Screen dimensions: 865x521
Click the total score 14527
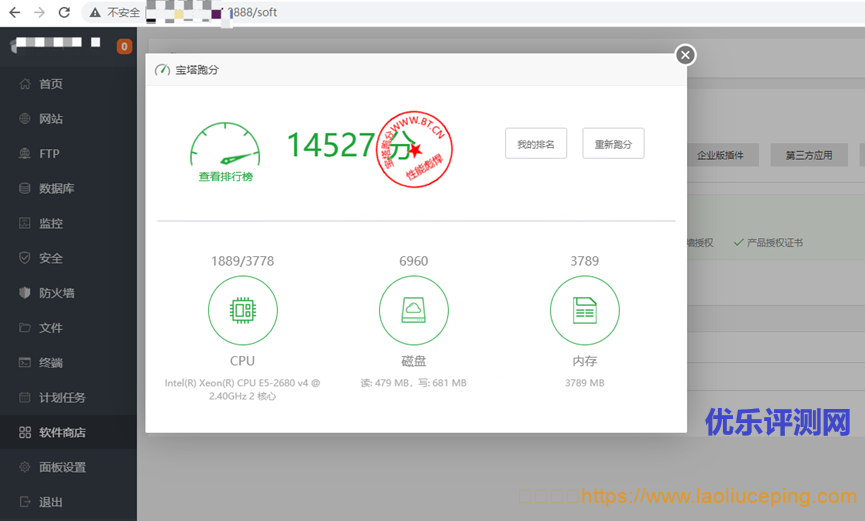pos(331,145)
